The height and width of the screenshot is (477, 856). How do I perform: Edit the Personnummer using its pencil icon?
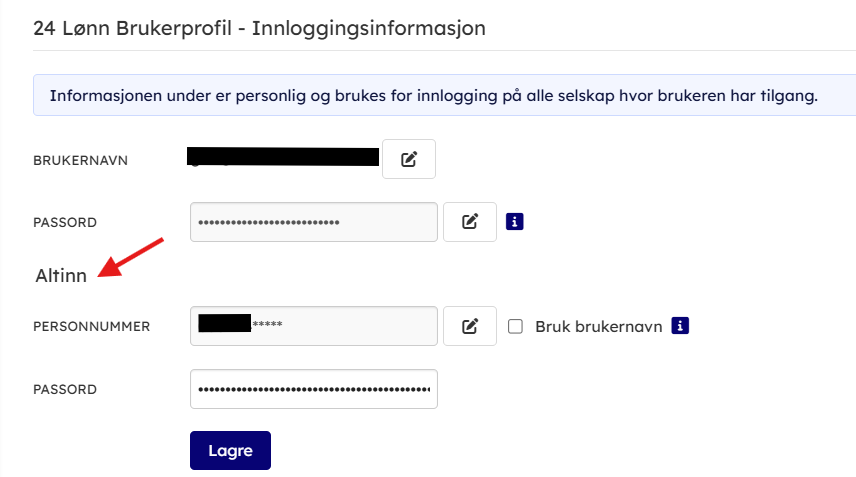point(470,326)
